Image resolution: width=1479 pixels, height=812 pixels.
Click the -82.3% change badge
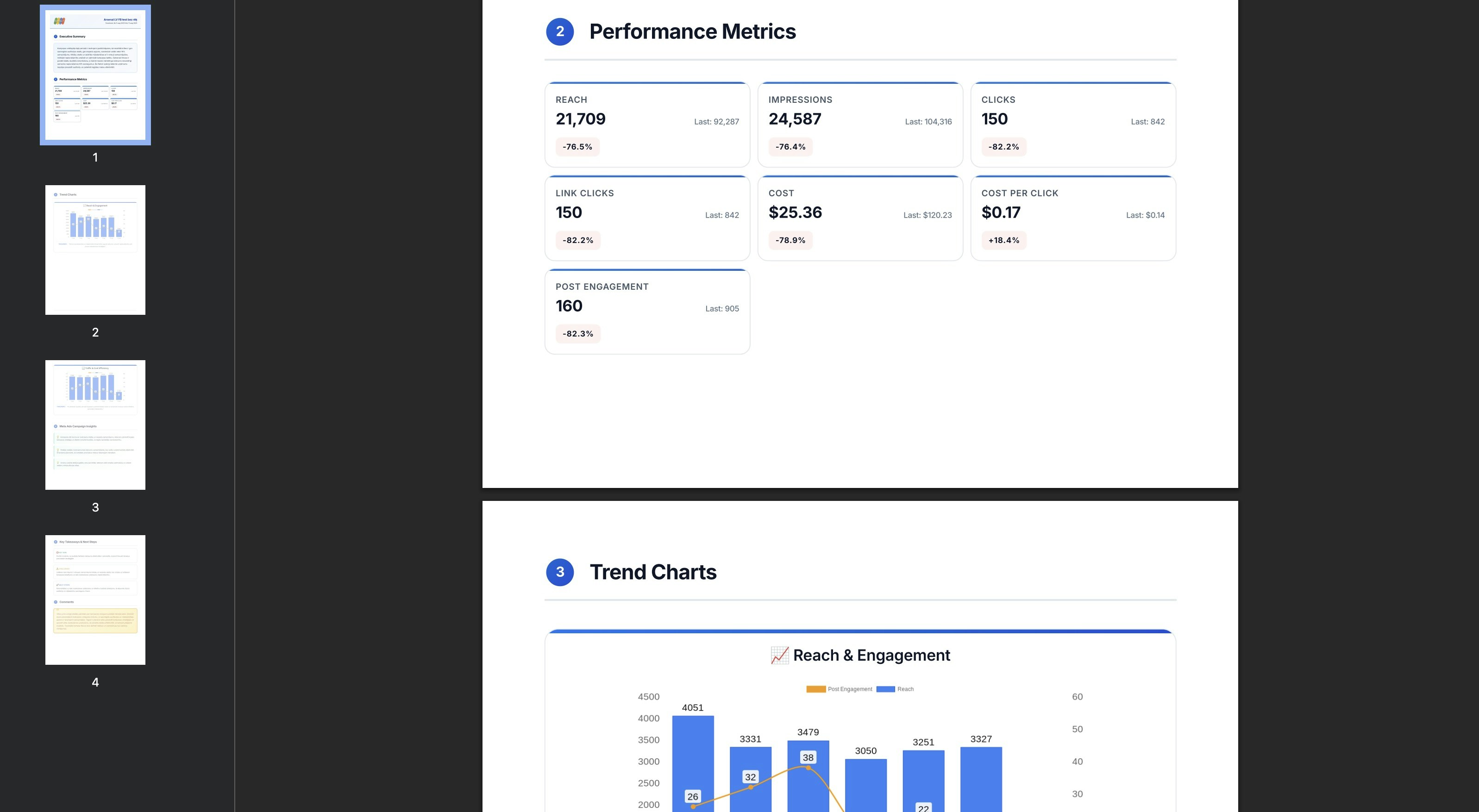[x=578, y=334]
